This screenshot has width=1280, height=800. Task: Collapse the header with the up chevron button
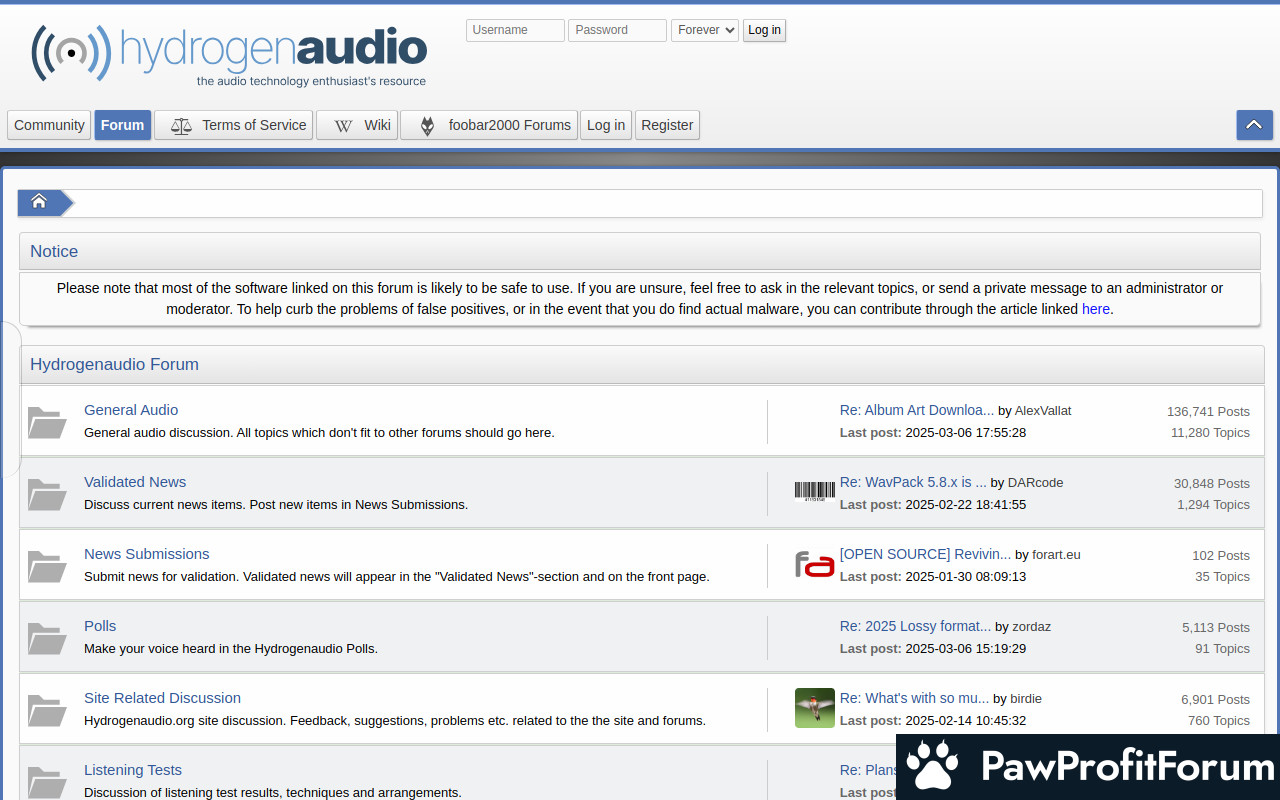[1254, 125]
